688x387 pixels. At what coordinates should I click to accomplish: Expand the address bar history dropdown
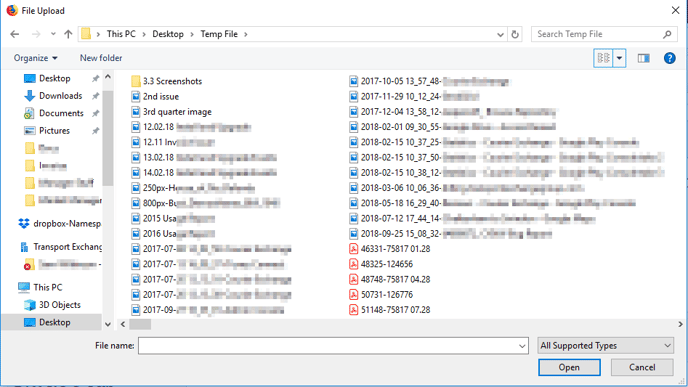500,34
